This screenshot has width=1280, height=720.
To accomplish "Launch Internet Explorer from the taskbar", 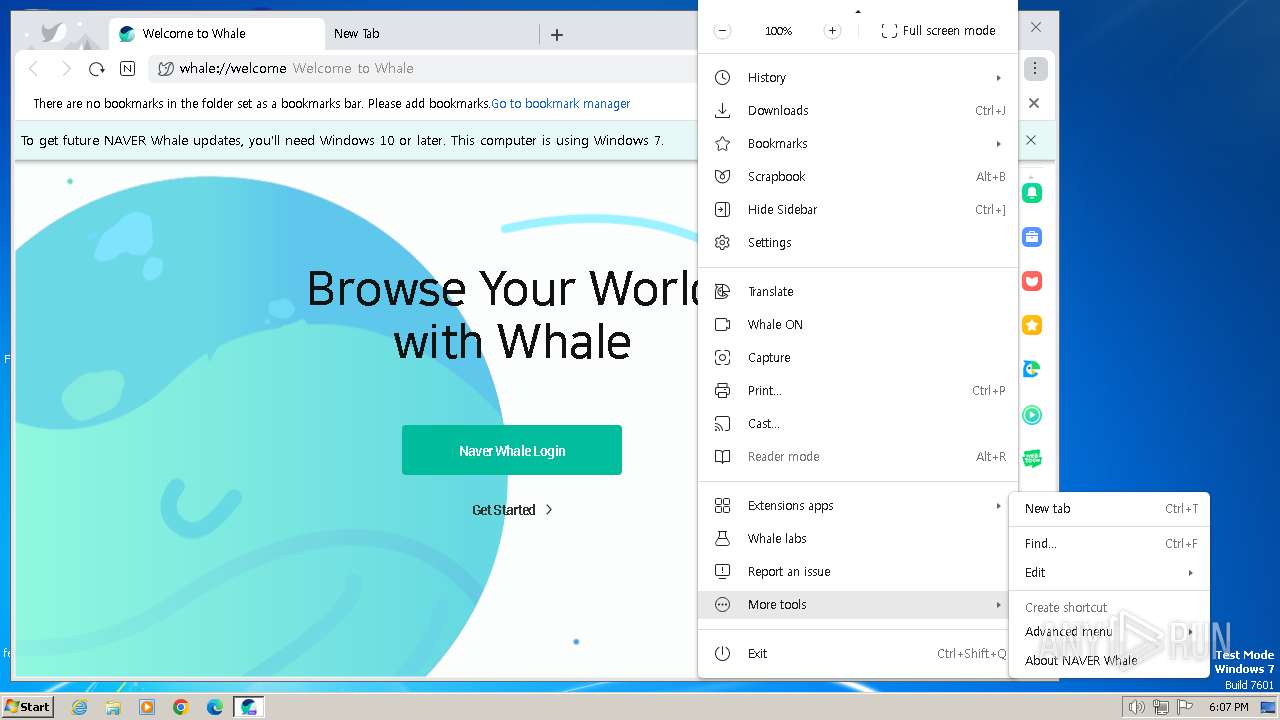I will tap(80, 707).
